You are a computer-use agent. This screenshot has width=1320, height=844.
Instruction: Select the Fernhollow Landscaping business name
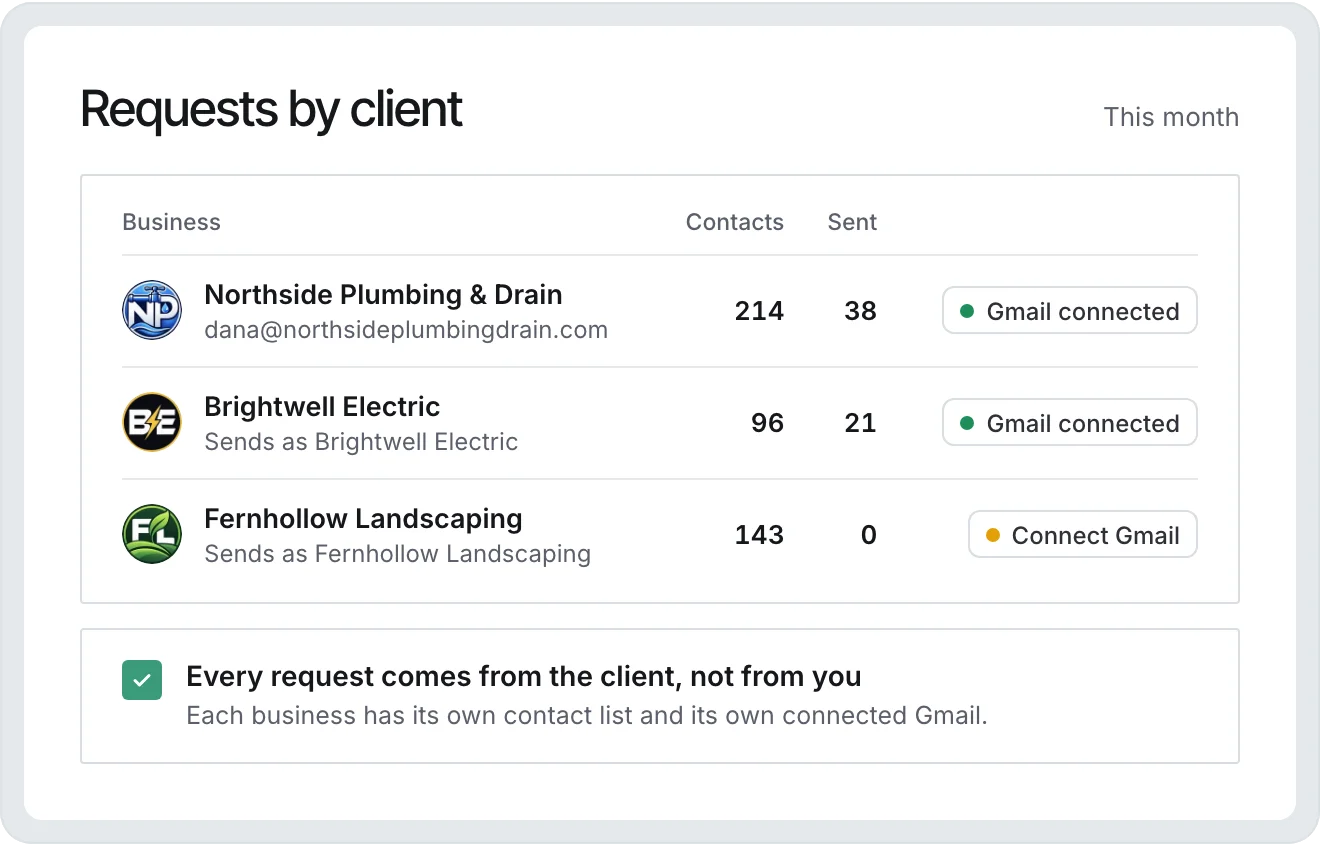(363, 519)
